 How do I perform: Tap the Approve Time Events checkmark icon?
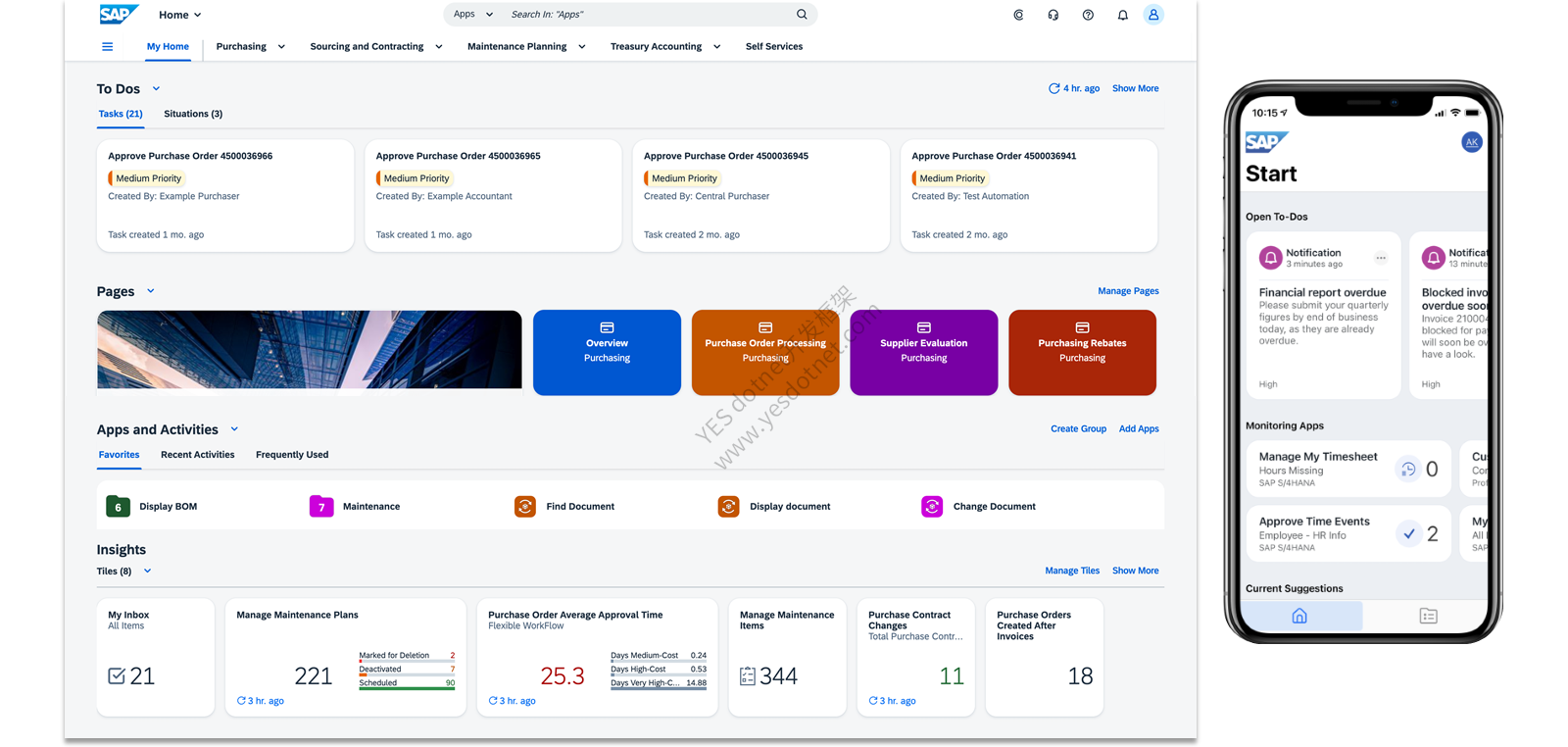pyautogui.click(x=1408, y=534)
